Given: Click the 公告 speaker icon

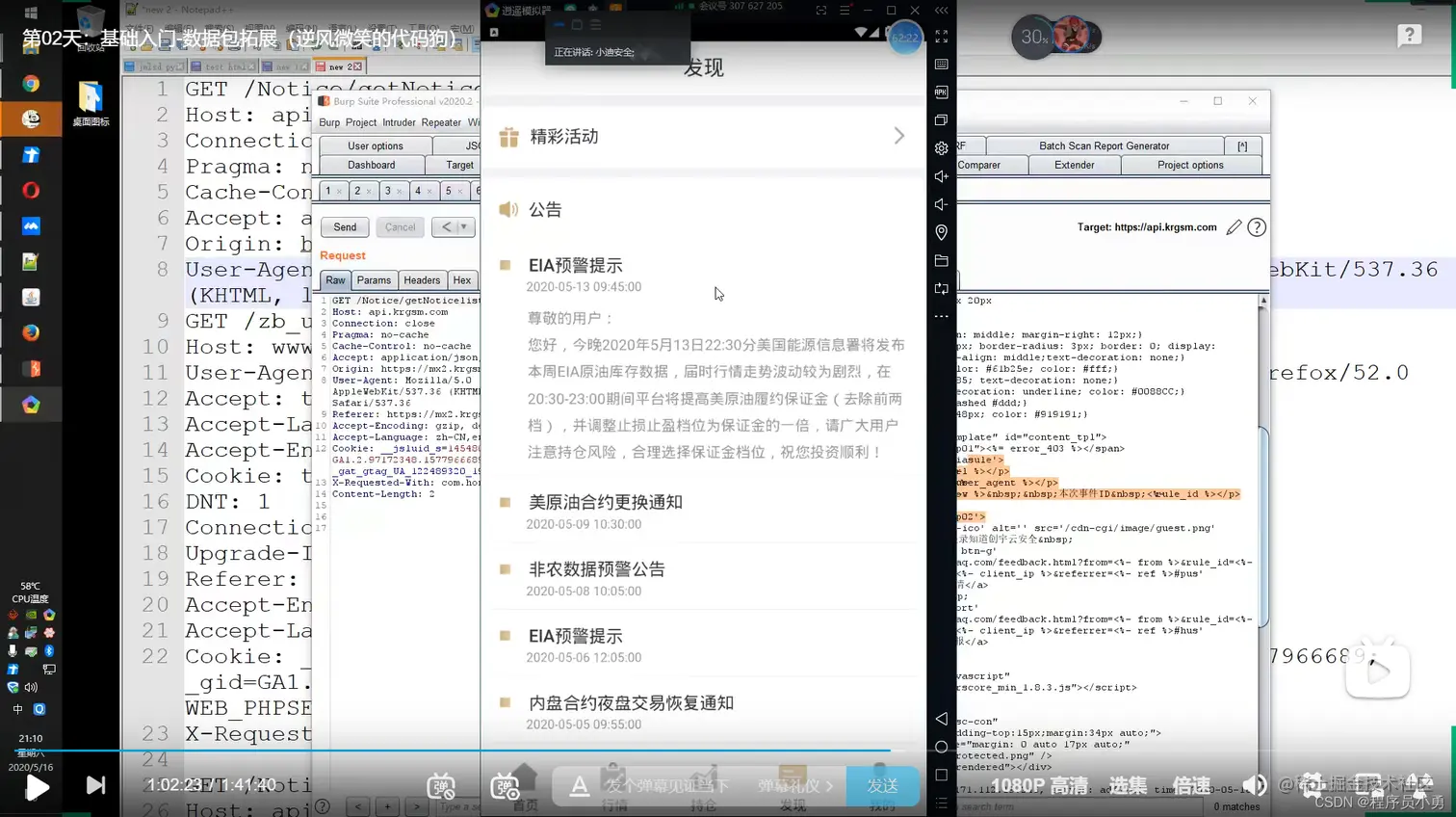Looking at the screenshot, I should pyautogui.click(x=508, y=209).
